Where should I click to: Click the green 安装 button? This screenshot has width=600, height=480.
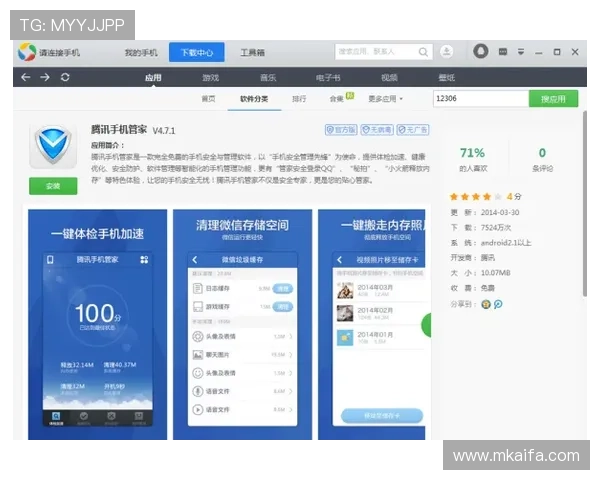[x=53, y=186]
